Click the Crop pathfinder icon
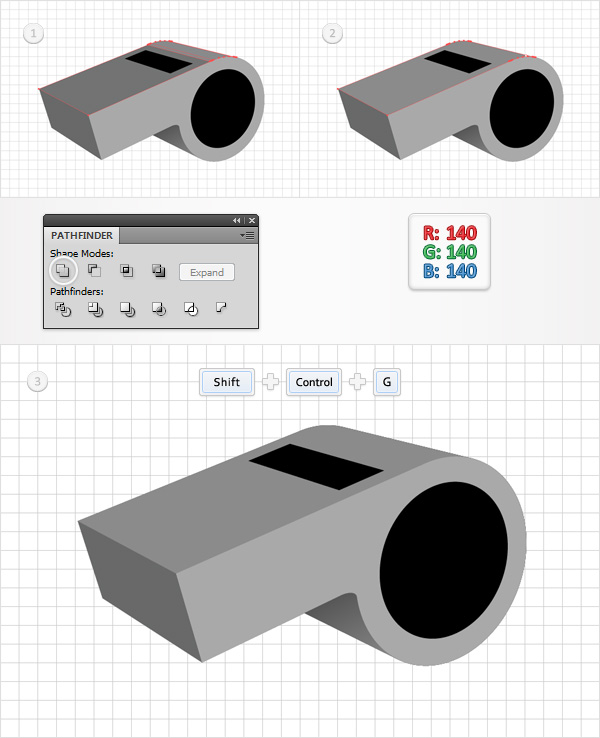 tap(159, 309)
